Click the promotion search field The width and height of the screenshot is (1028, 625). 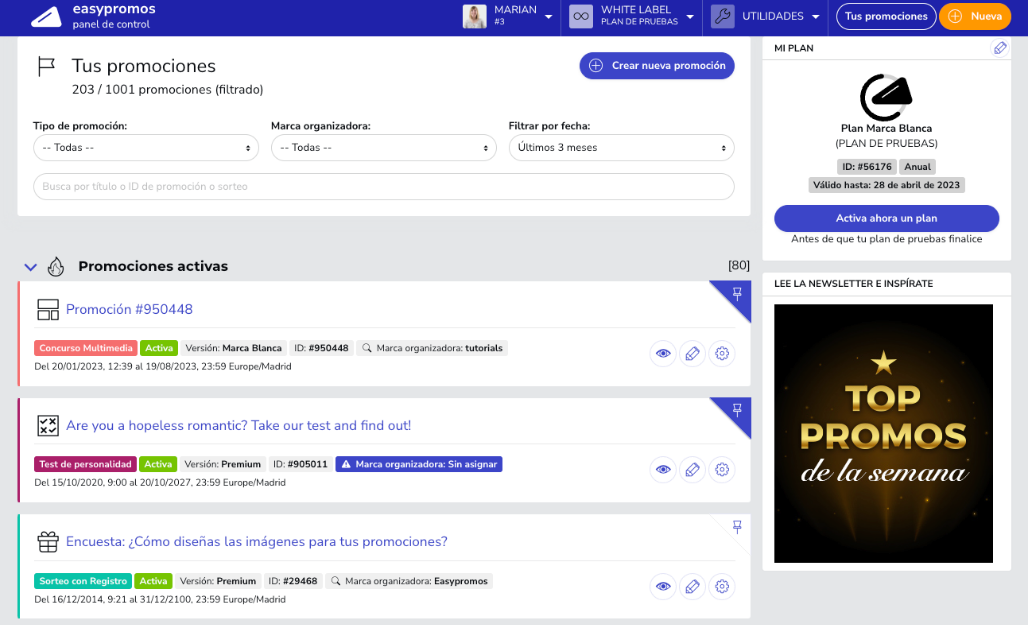click(x=383, y=186)
